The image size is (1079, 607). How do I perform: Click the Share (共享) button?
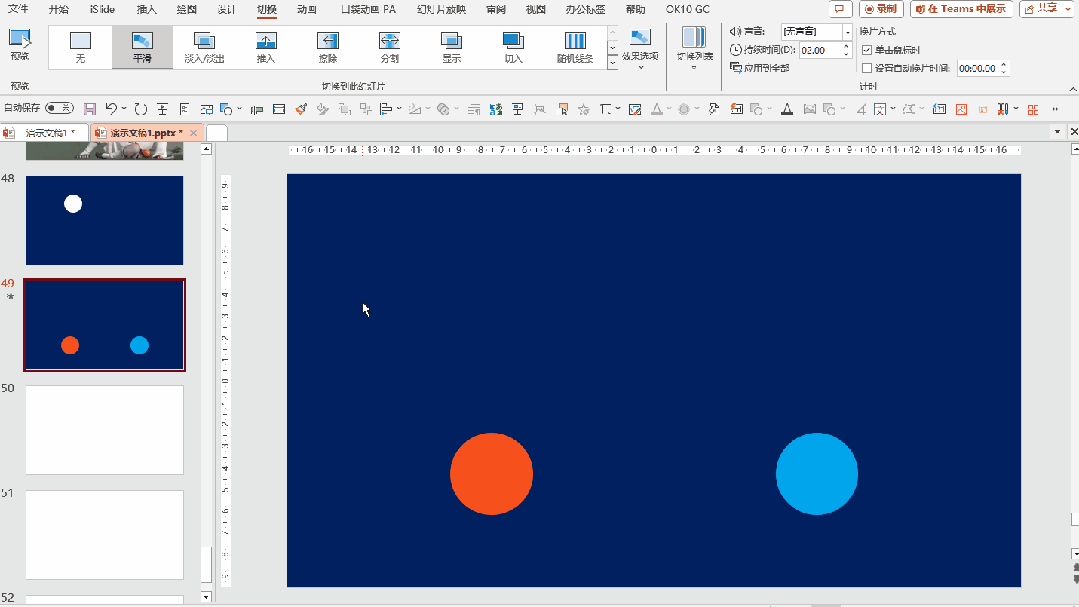click(x=1046, y=9)
